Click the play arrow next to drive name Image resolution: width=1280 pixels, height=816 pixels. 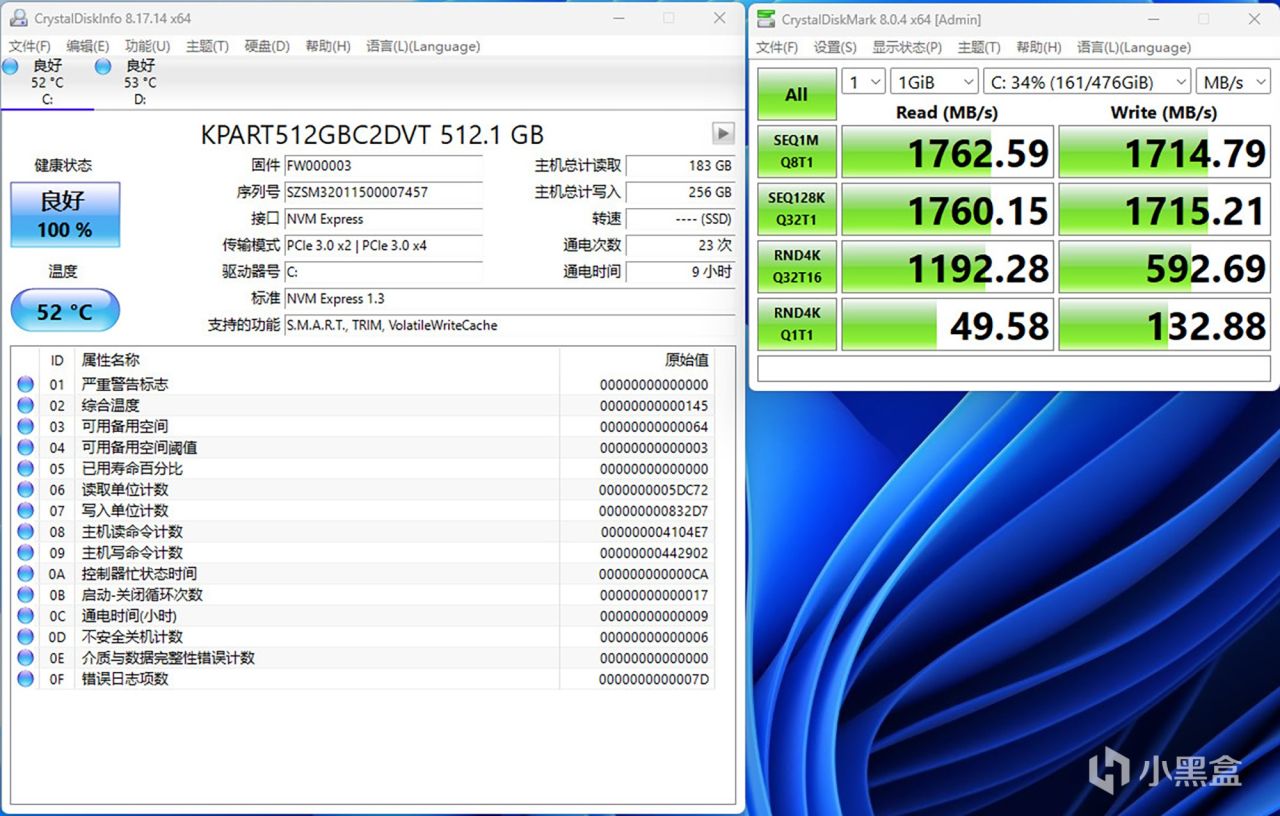coord(723,133)
